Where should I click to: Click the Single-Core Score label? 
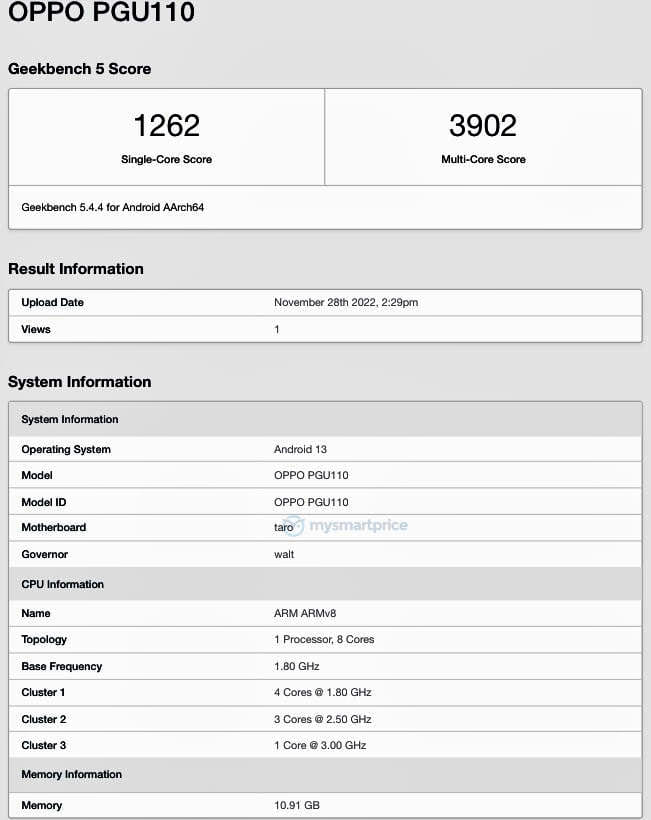pos(166,160)
